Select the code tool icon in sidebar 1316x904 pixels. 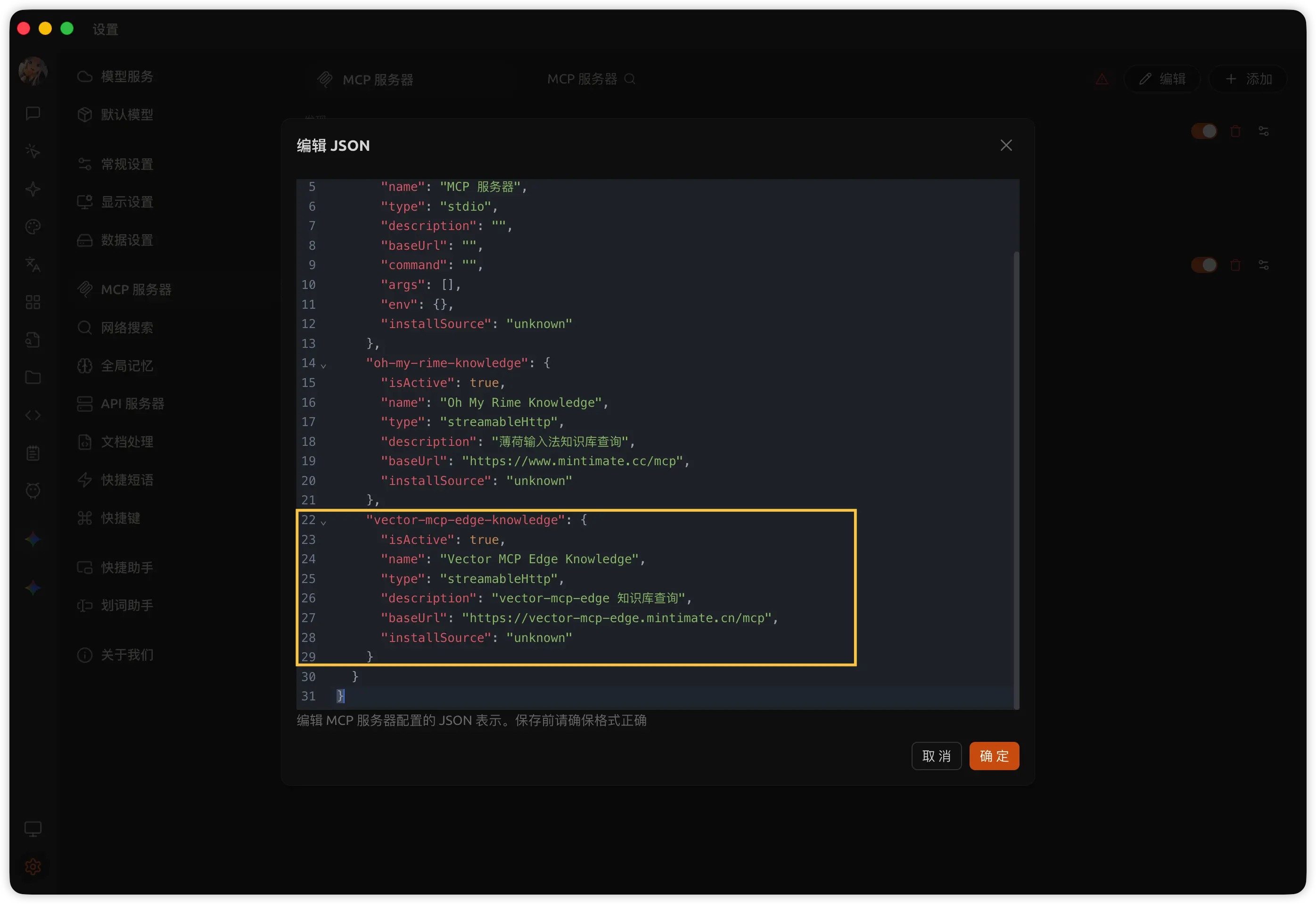33,415
